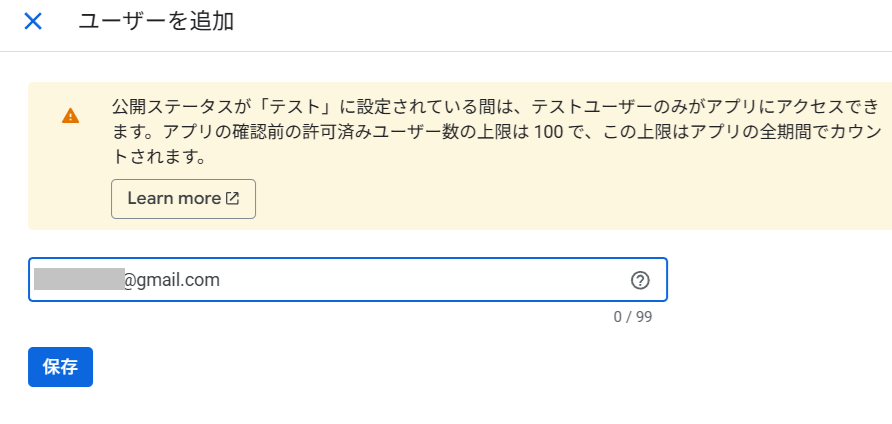The height and width of the screenshot is (424, 892).
Task: Click the blue 保存 button
Action: (60, 367)
